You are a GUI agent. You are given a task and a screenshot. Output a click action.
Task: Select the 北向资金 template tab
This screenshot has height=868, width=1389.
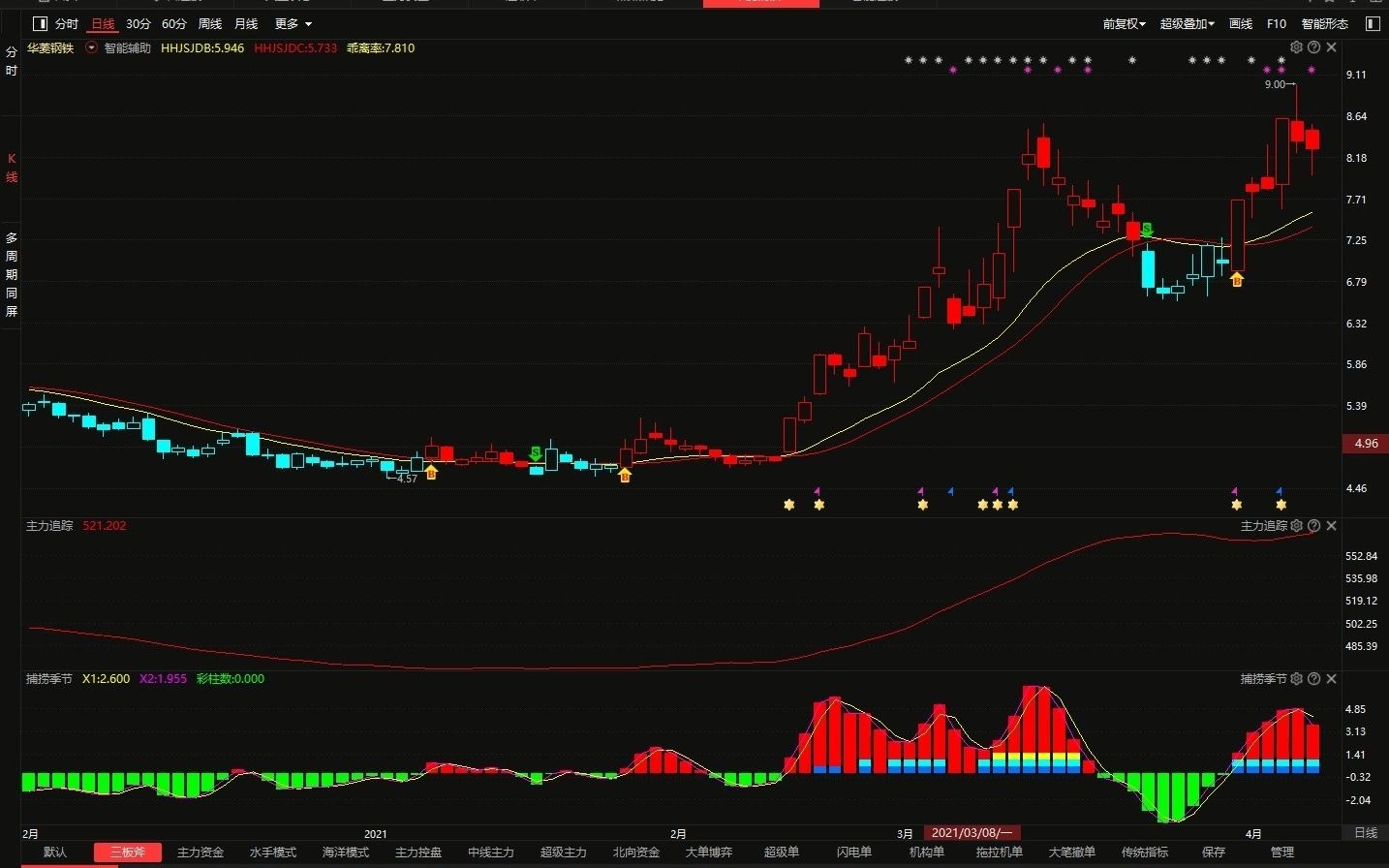[x=636, y=852]
